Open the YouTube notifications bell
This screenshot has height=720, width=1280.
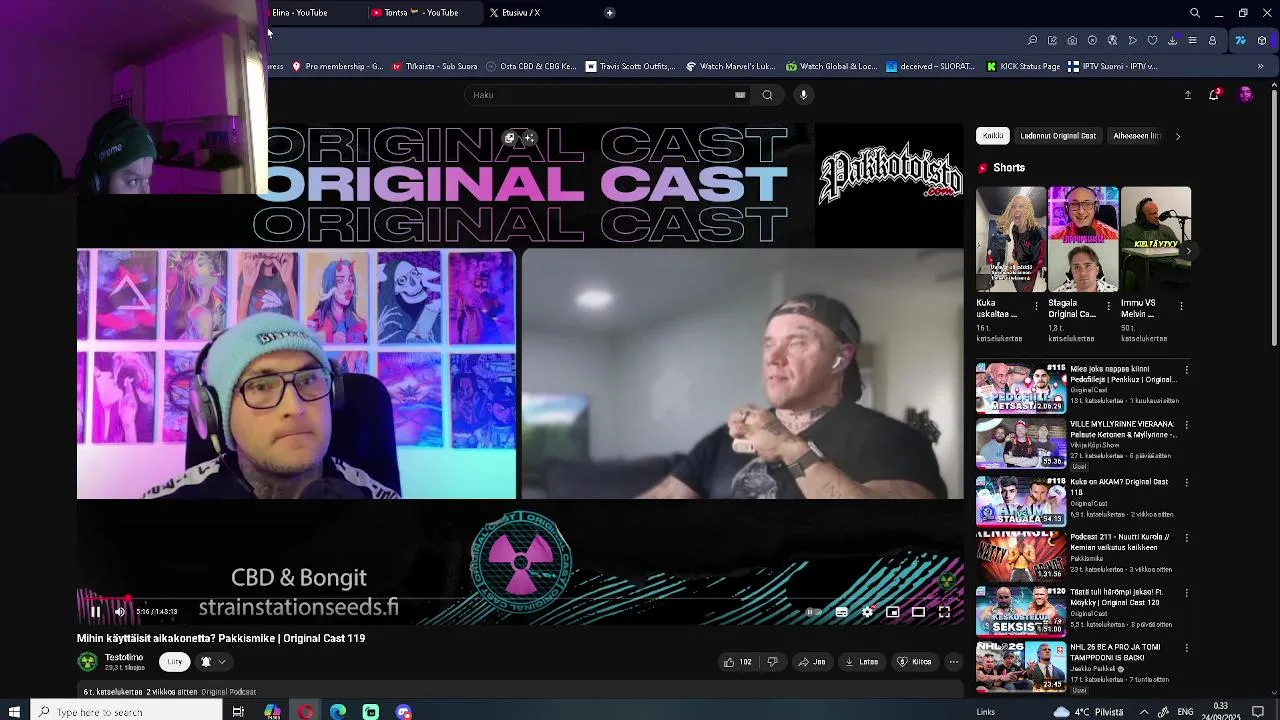(1214, 95)
